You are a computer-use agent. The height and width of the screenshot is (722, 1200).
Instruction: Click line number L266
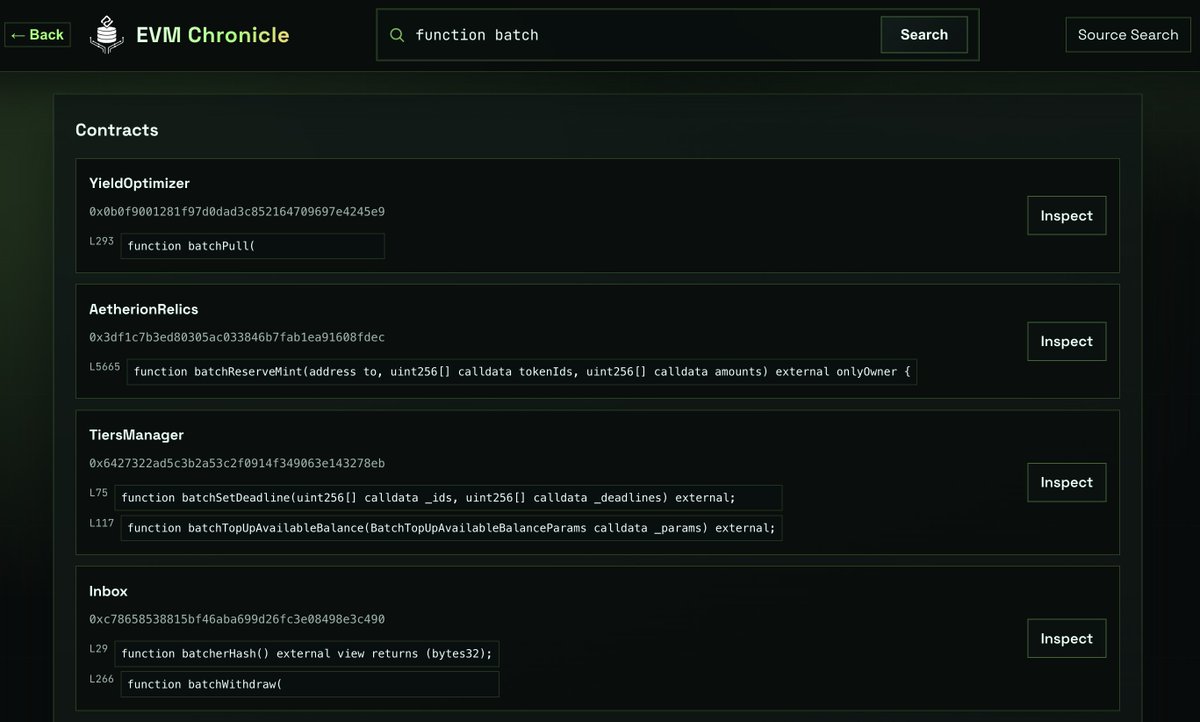[x=102, y=679]
